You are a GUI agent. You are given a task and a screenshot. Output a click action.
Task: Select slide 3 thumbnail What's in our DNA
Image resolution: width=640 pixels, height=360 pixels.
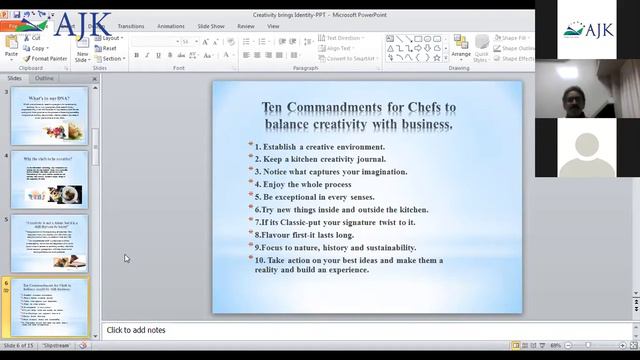click(49, 116)
